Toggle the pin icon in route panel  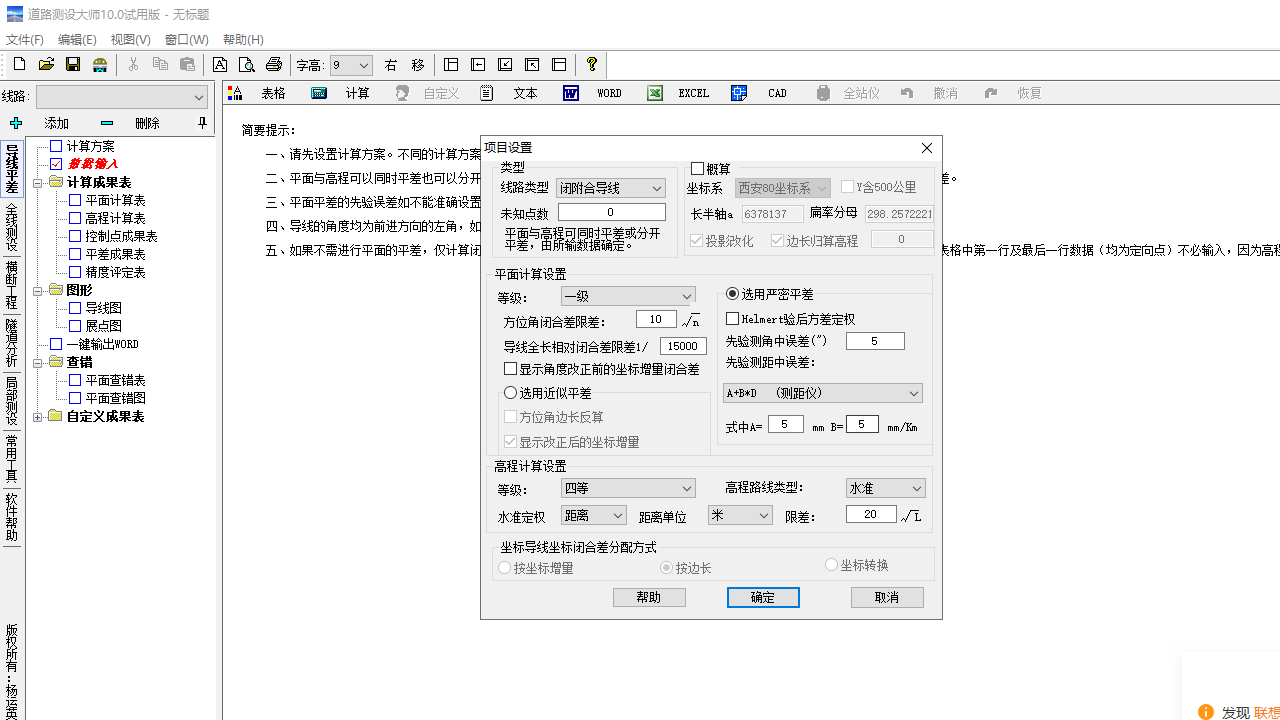tap(202, 123)
